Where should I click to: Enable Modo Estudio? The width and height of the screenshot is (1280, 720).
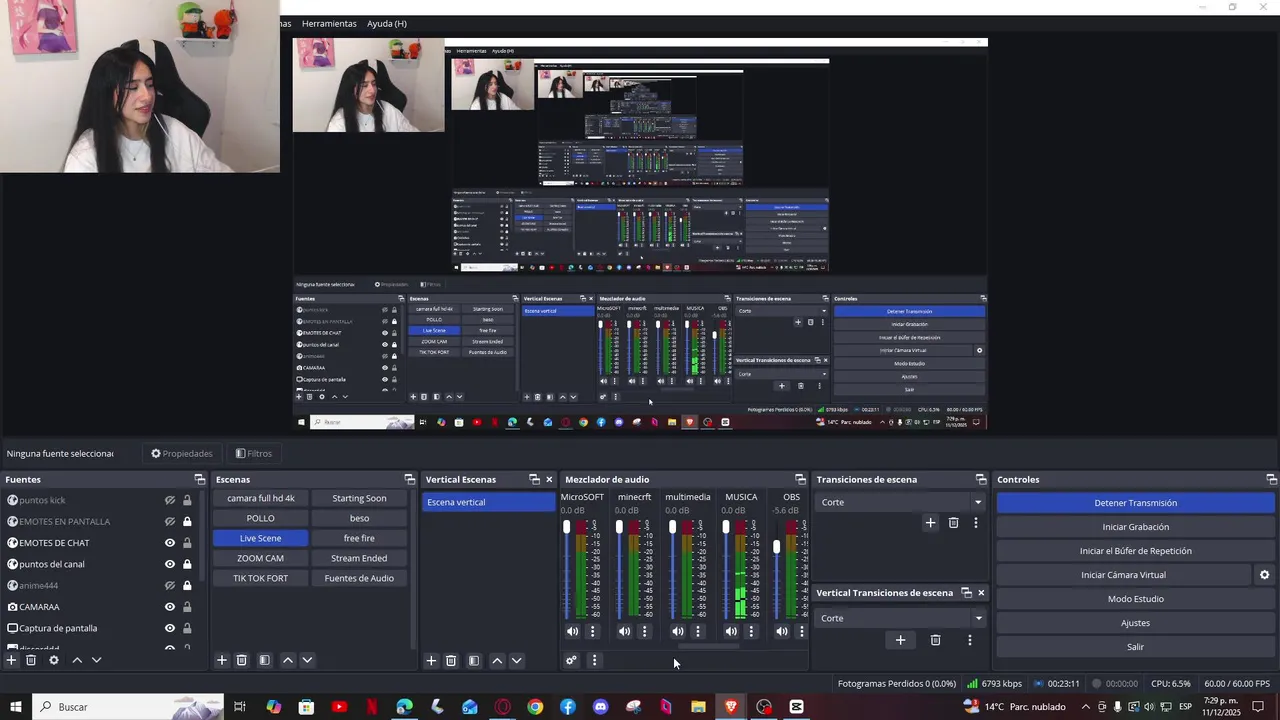(1135, 599)
